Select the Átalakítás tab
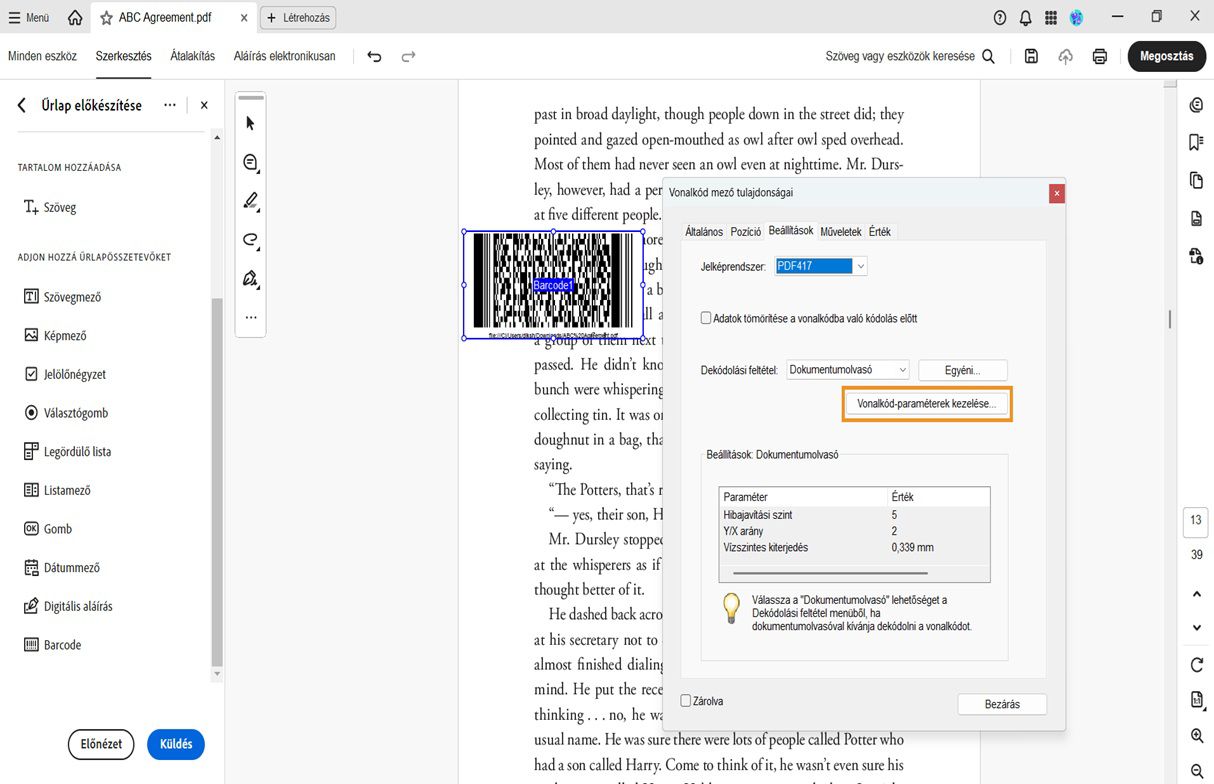The image size is (1214, 784). tap(192, 56)
